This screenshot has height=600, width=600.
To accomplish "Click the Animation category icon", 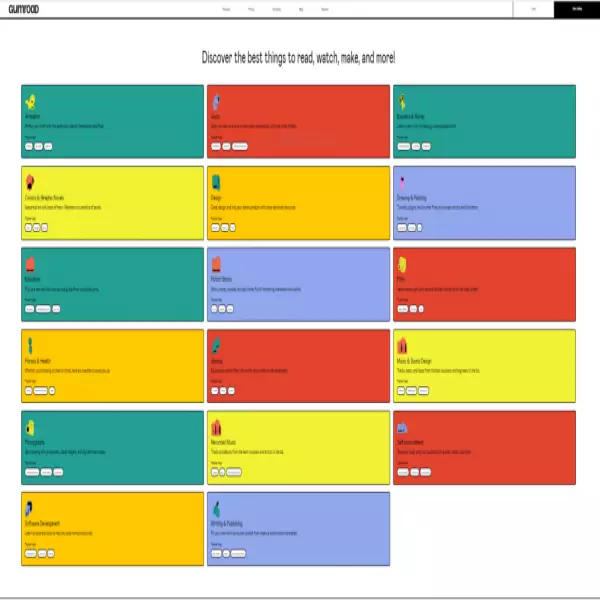I will [32, 101].
